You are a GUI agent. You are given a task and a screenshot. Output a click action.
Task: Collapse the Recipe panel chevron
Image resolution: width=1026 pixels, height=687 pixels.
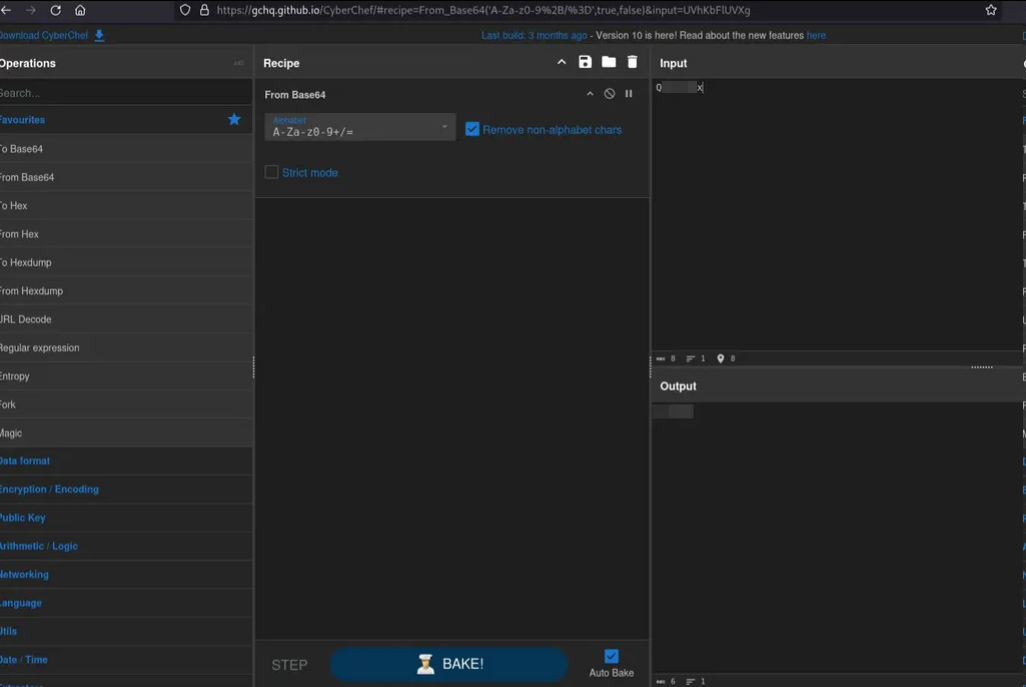561,62
